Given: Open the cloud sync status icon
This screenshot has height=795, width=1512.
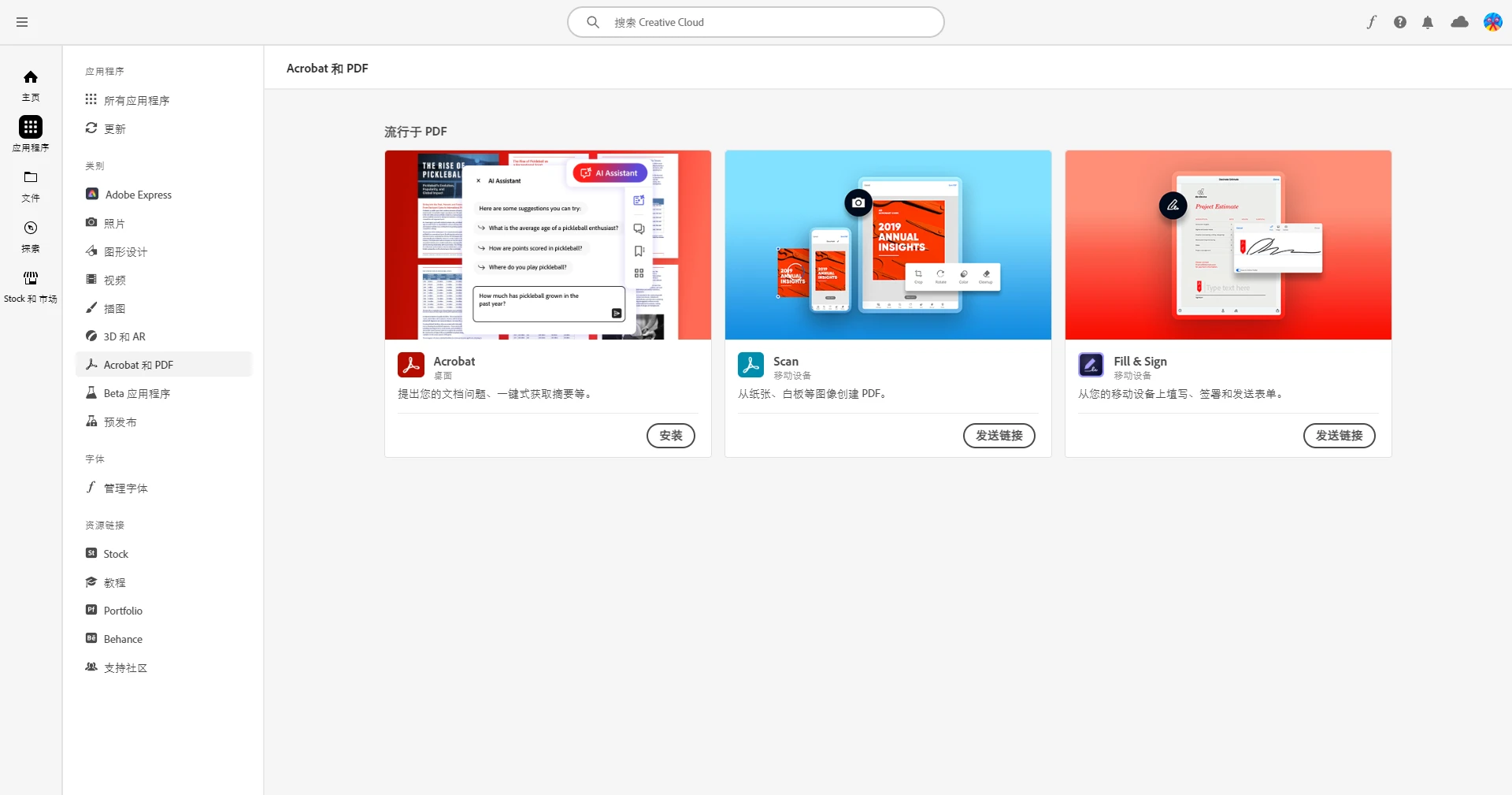Looking at the screenshot, I should [x=1459, y=22].
